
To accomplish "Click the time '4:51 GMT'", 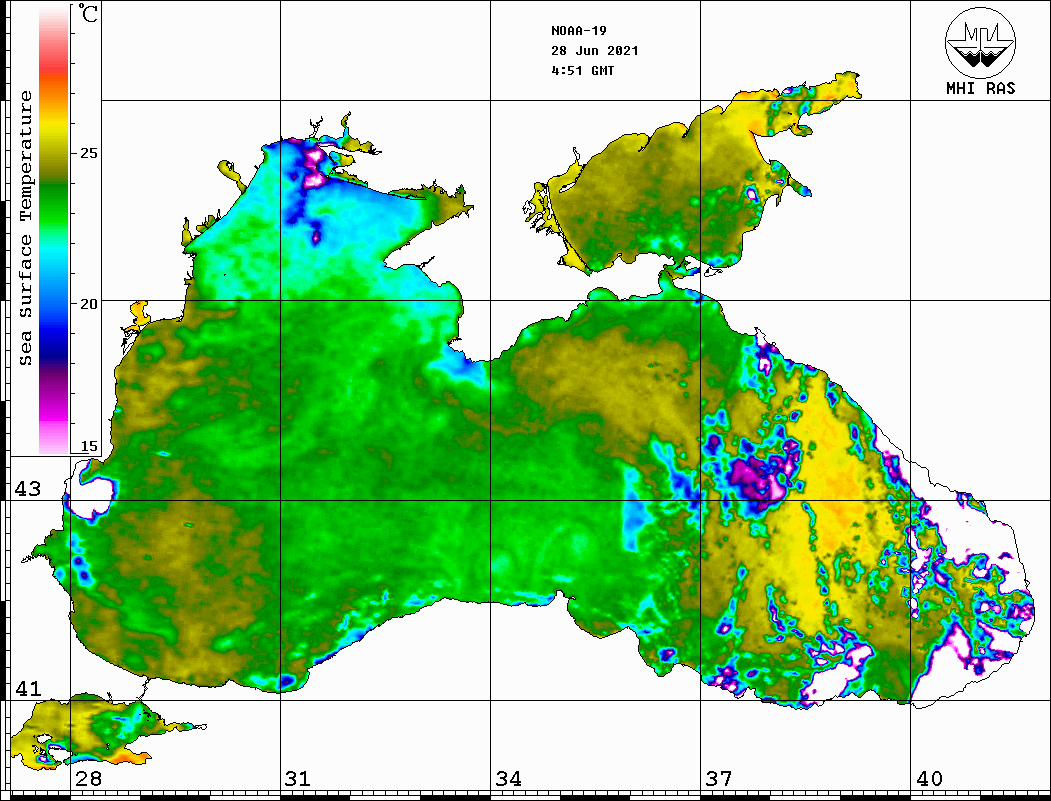I will [582, 70].
